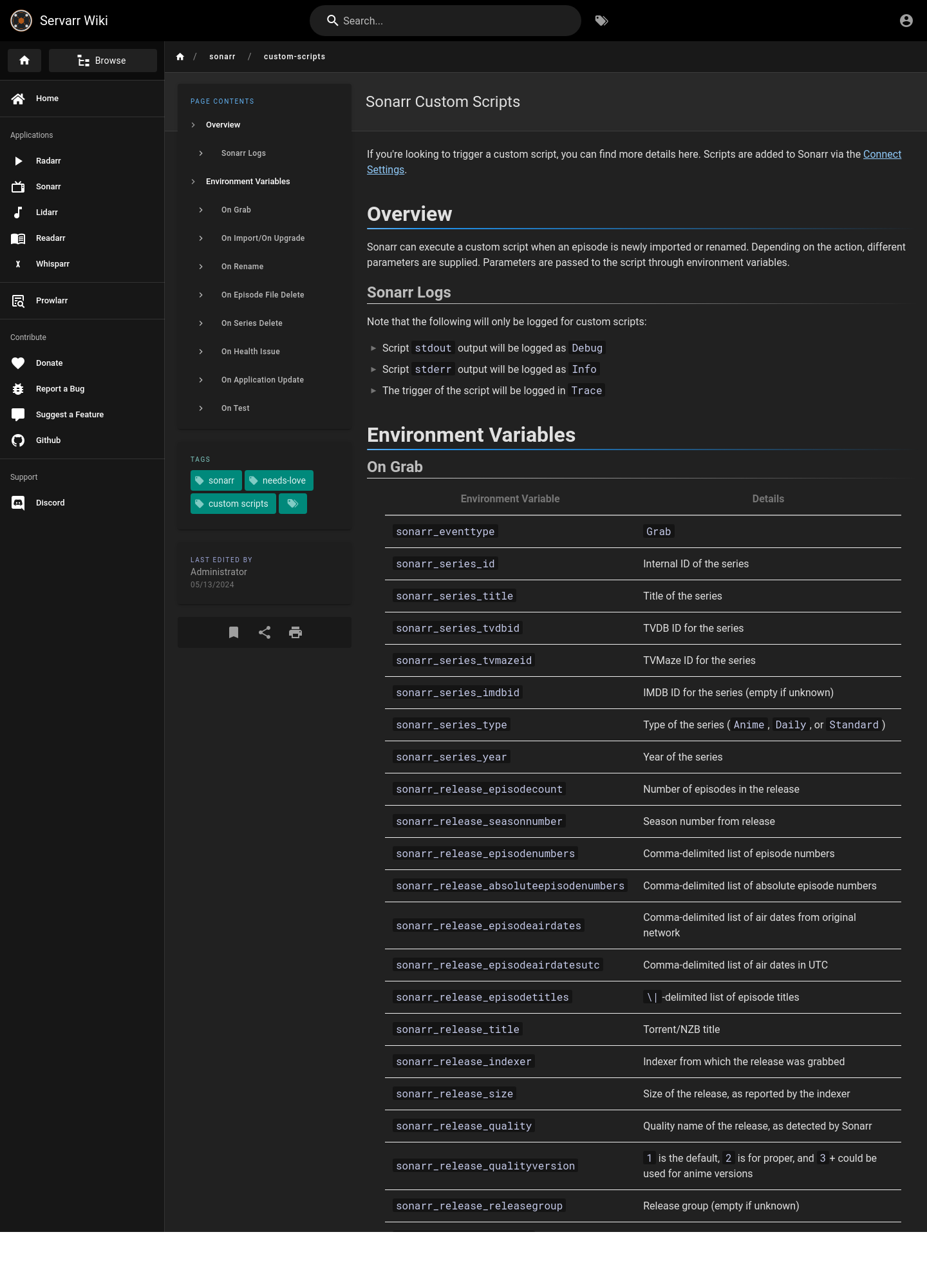Click the Details column header

[x=768, y=499]
